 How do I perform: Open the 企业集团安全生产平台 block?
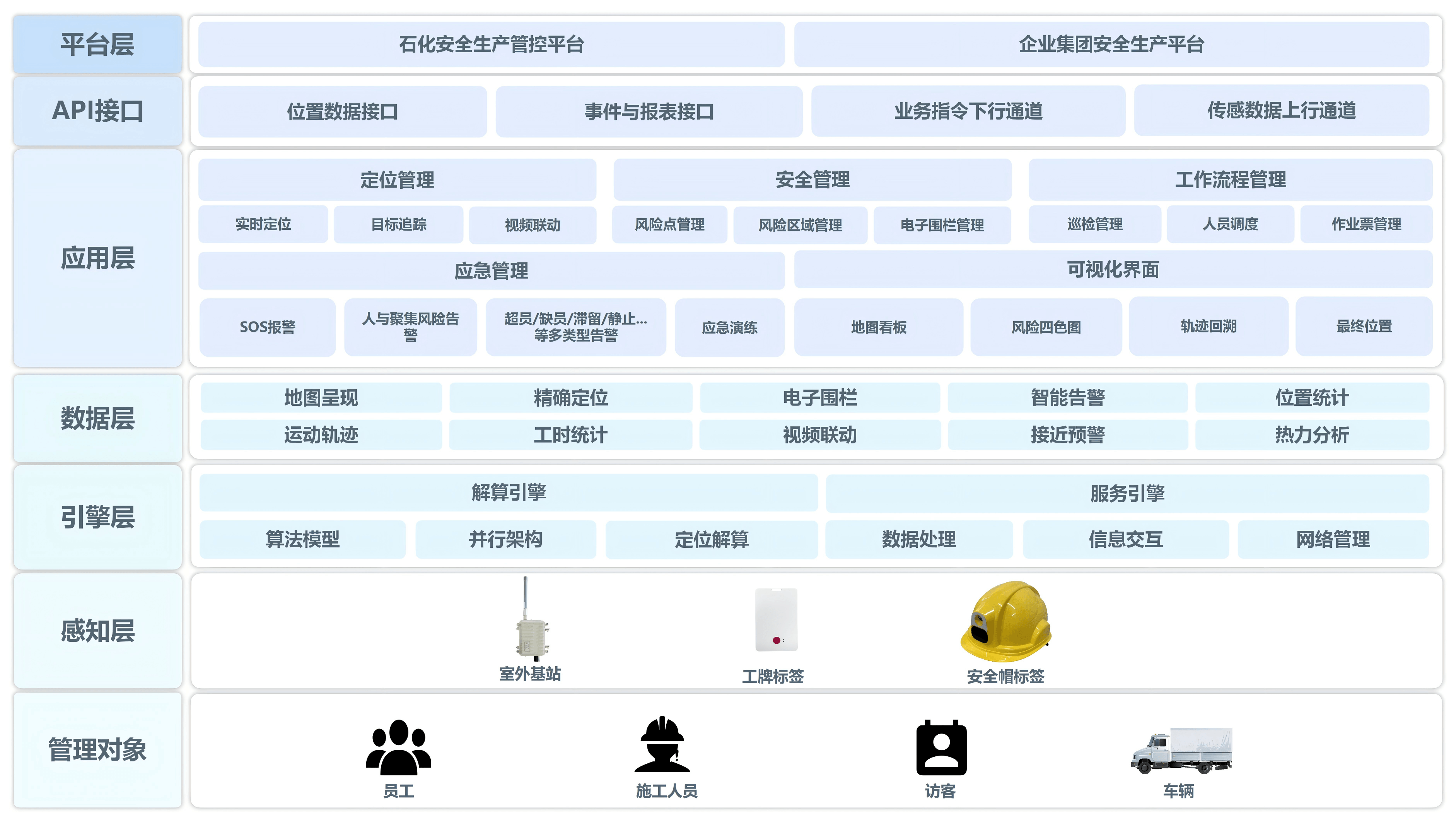click(x=1111, y=44)
